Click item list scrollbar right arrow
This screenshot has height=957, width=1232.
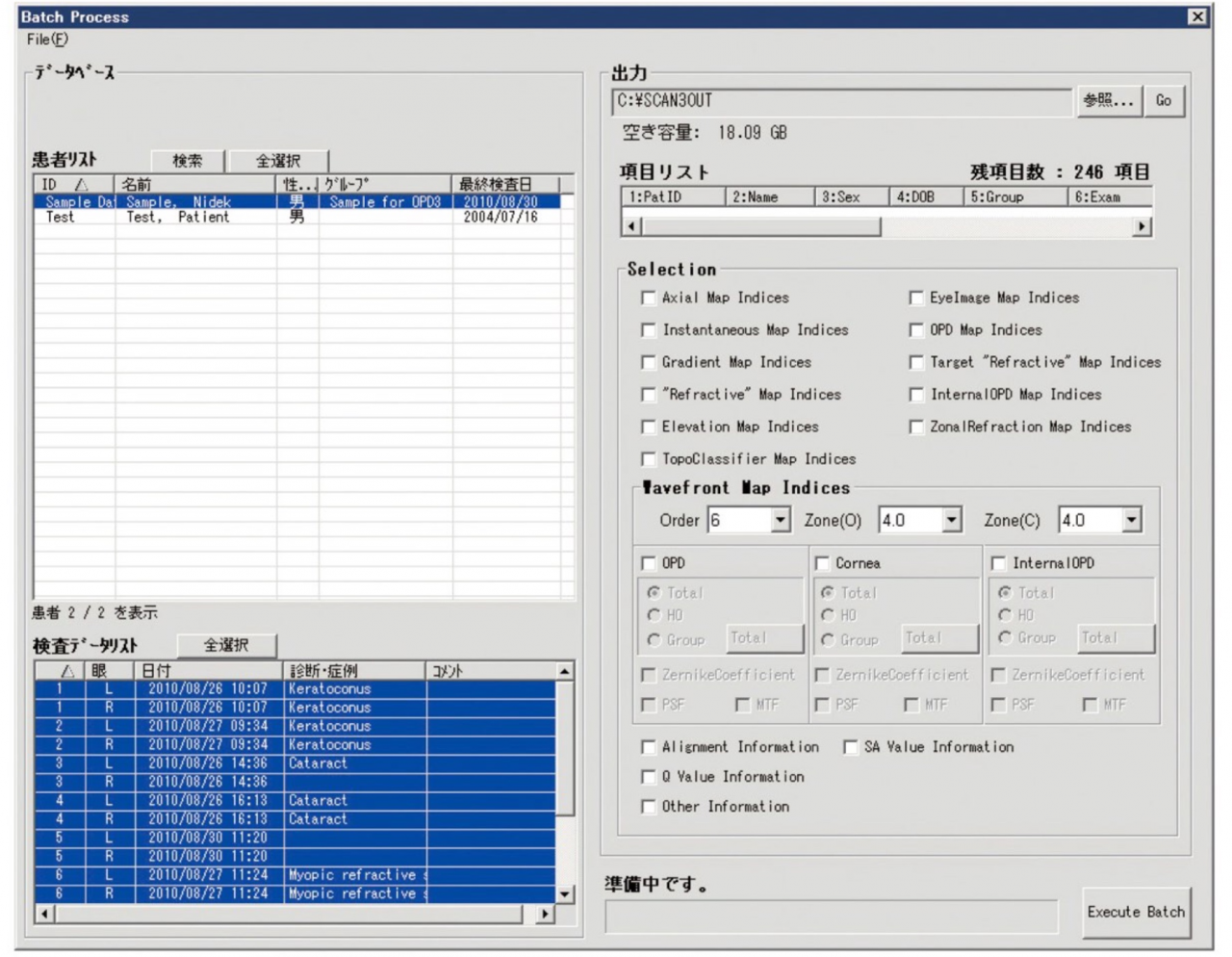click(x=1142, y=227)
